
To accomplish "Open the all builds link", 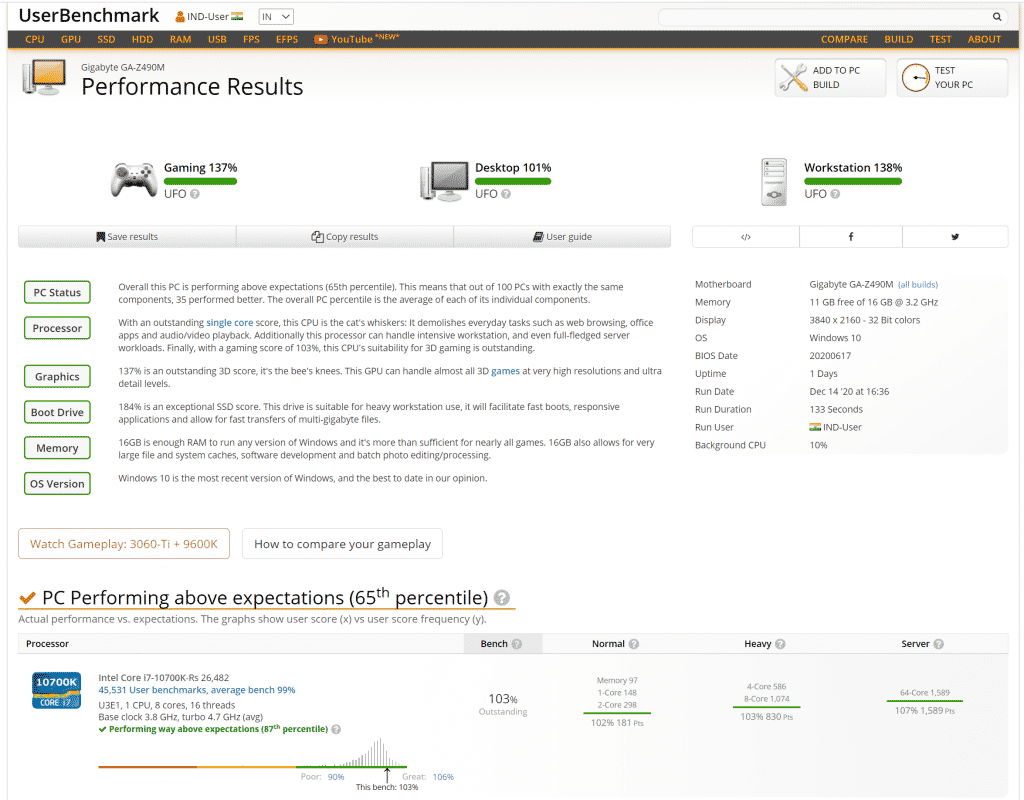I will click(918, 285).
